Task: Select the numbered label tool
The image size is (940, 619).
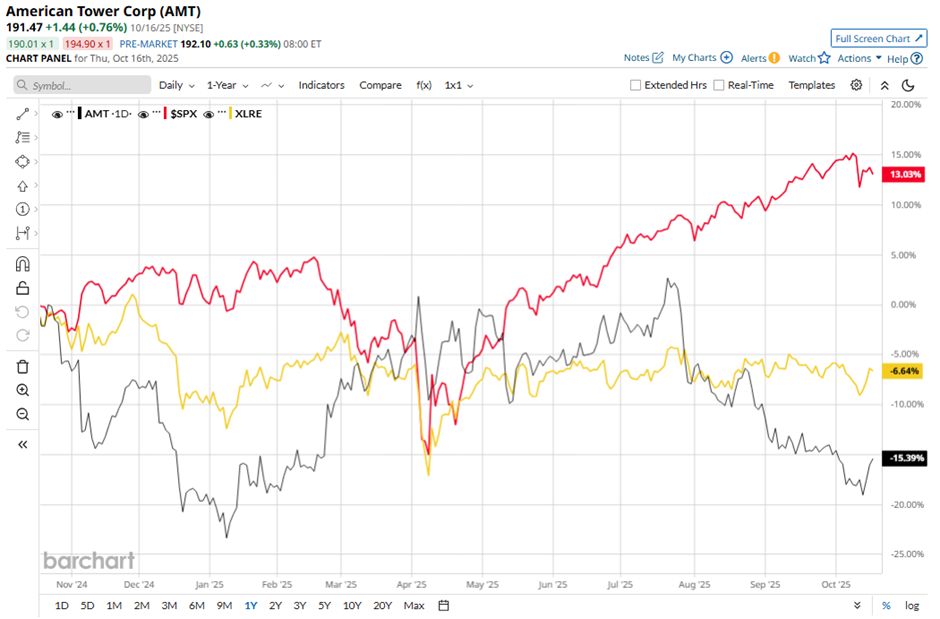Action: point(22,209)
